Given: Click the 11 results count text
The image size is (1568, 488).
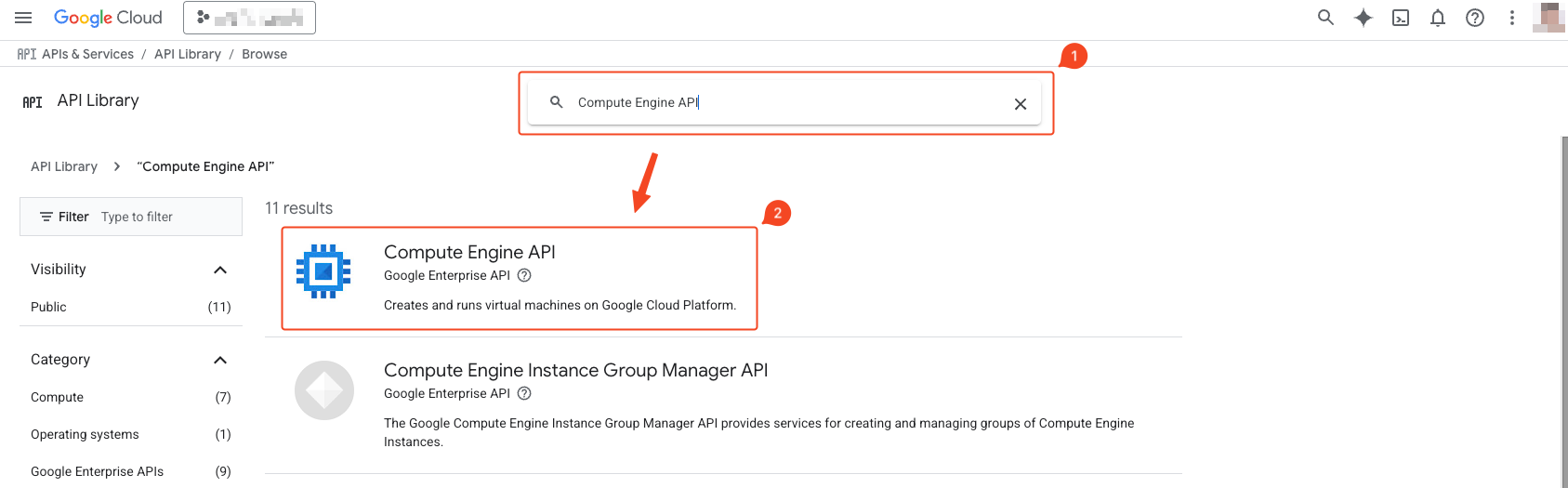Looking at the screenshot, I should coord(298,208).
